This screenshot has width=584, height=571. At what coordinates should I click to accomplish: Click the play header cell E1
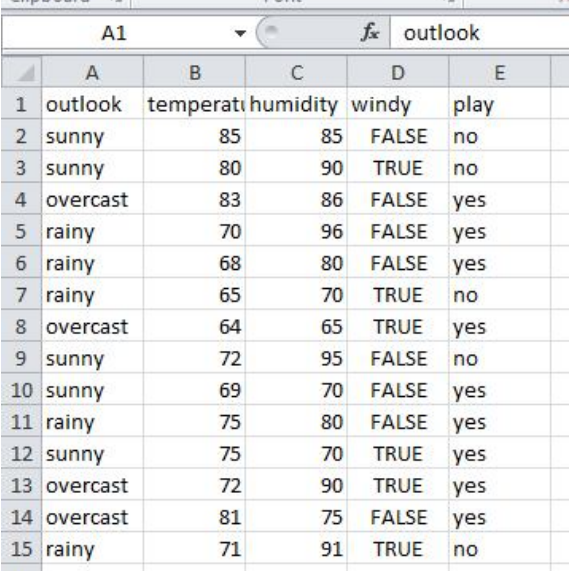499,104
